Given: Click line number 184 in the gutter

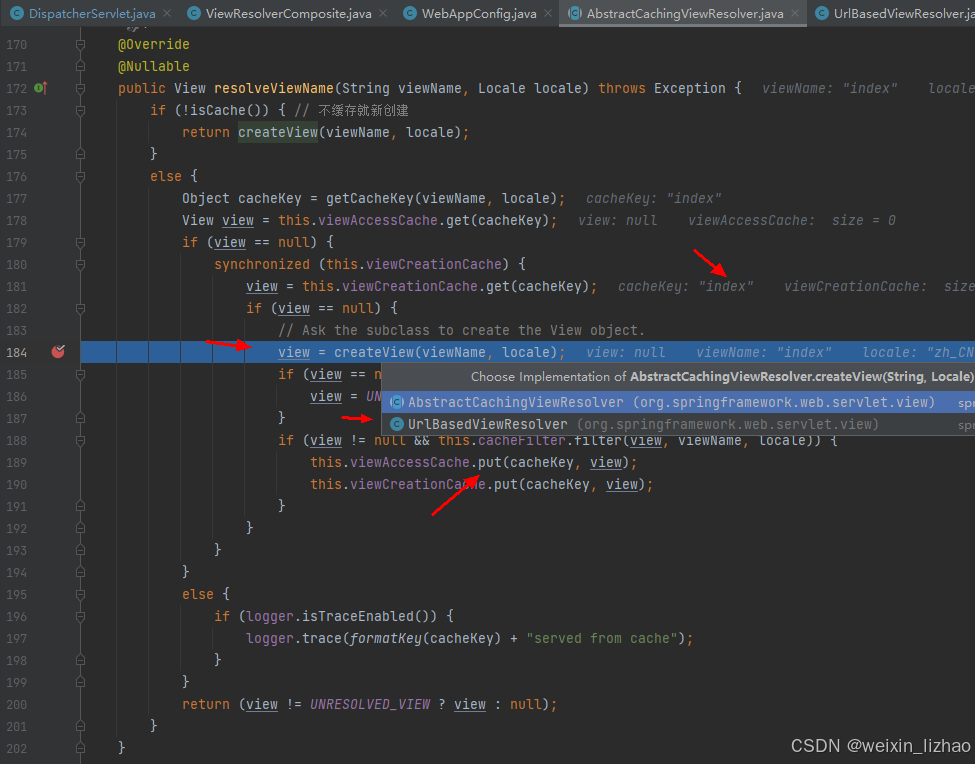Looking at the screenshot, I should 17,352.
